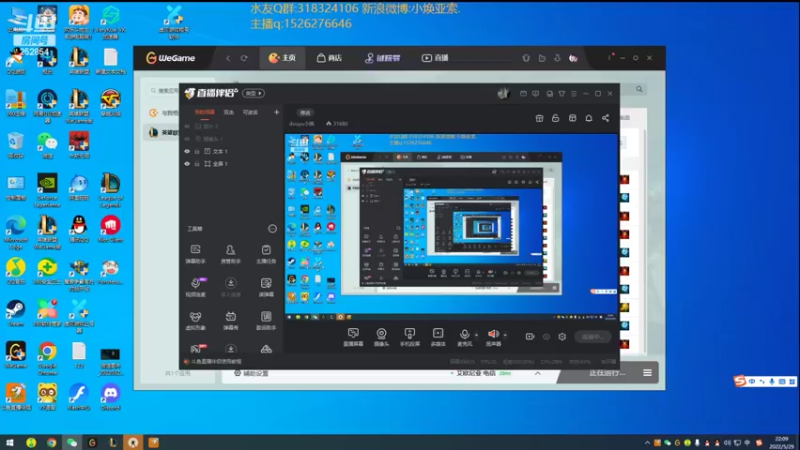
Task: Open WeGame download icon in header
Action: point(557,58)
